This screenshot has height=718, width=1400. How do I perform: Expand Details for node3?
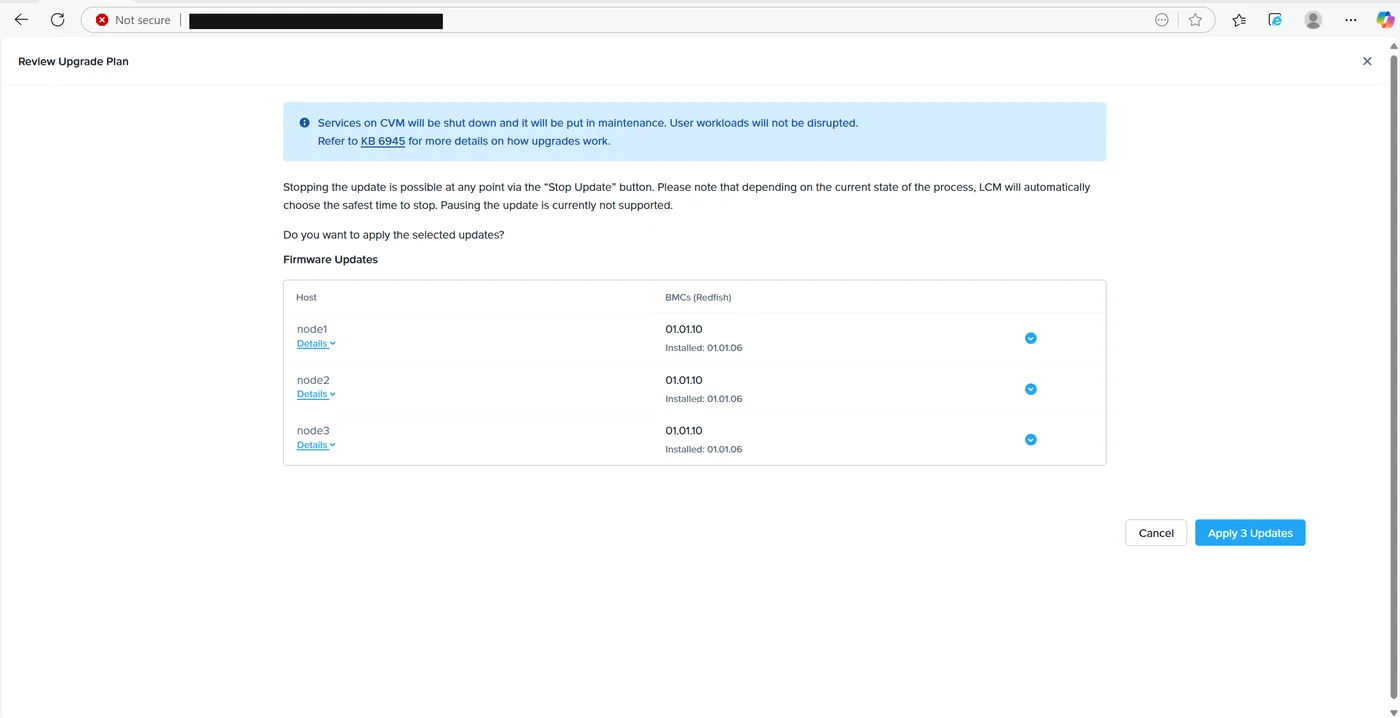point(316,445)
